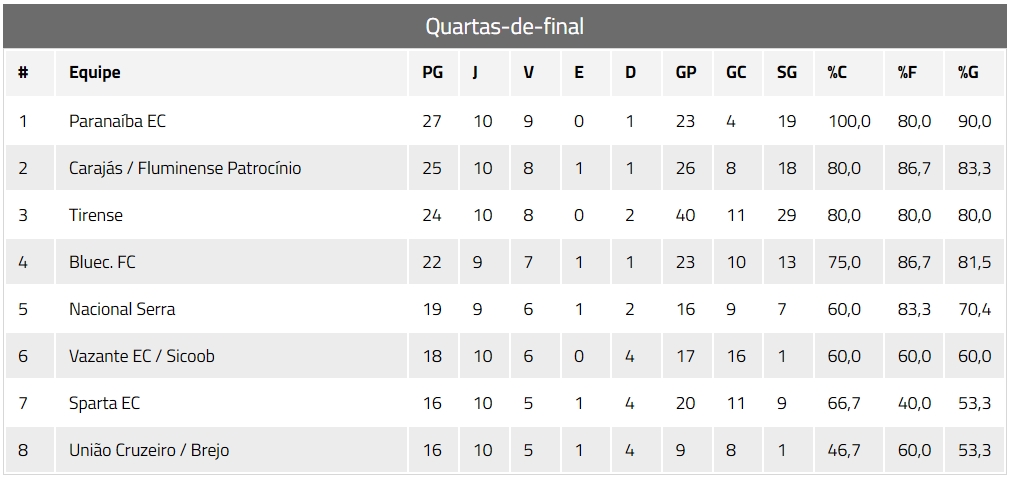Select Carajás / Fluminense Patrocínio team name
This screenshot has width=1010, height=491.
(x=185, y=168)
